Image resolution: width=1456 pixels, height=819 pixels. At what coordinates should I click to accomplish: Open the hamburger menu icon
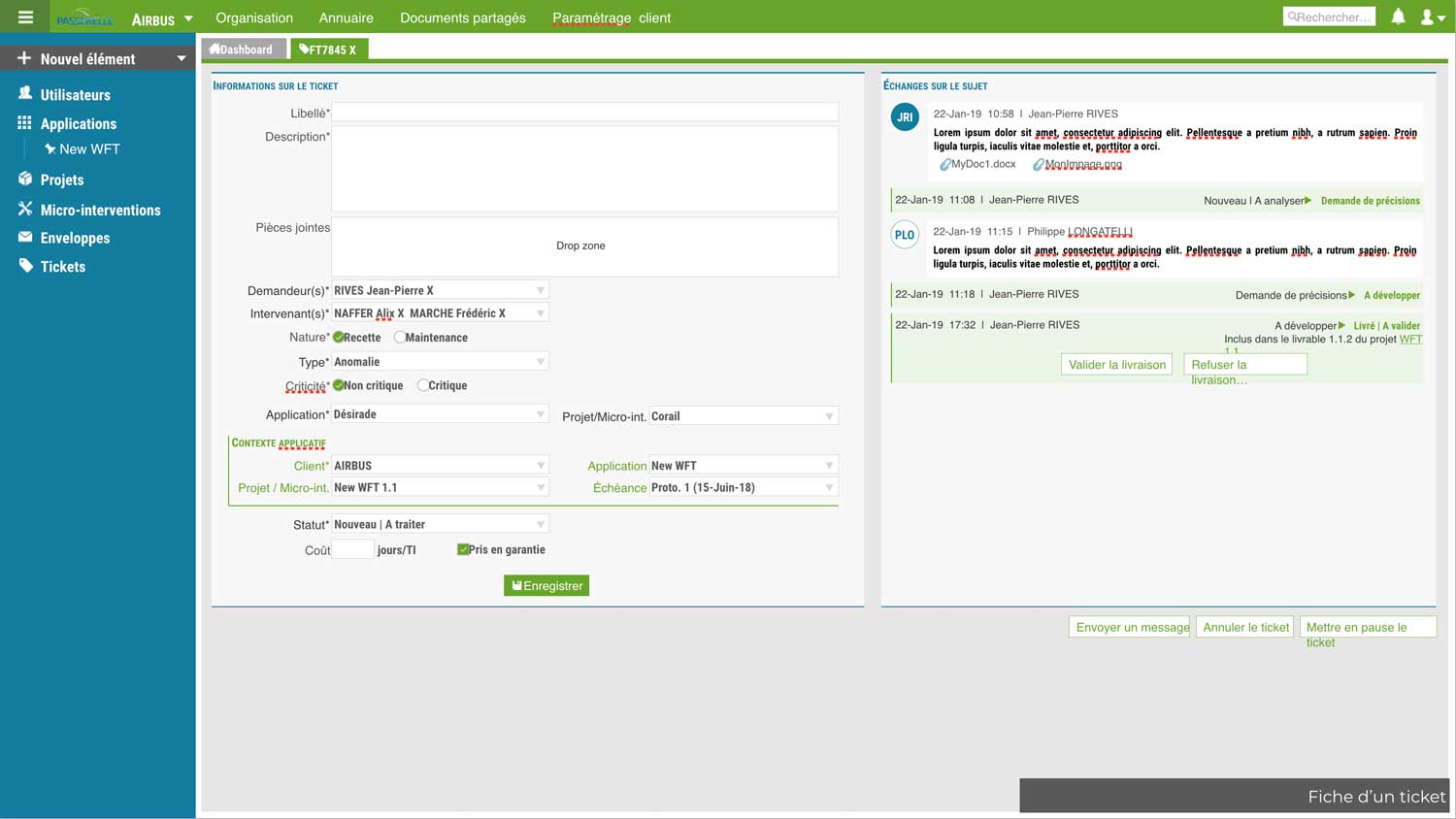coord(26,17)
